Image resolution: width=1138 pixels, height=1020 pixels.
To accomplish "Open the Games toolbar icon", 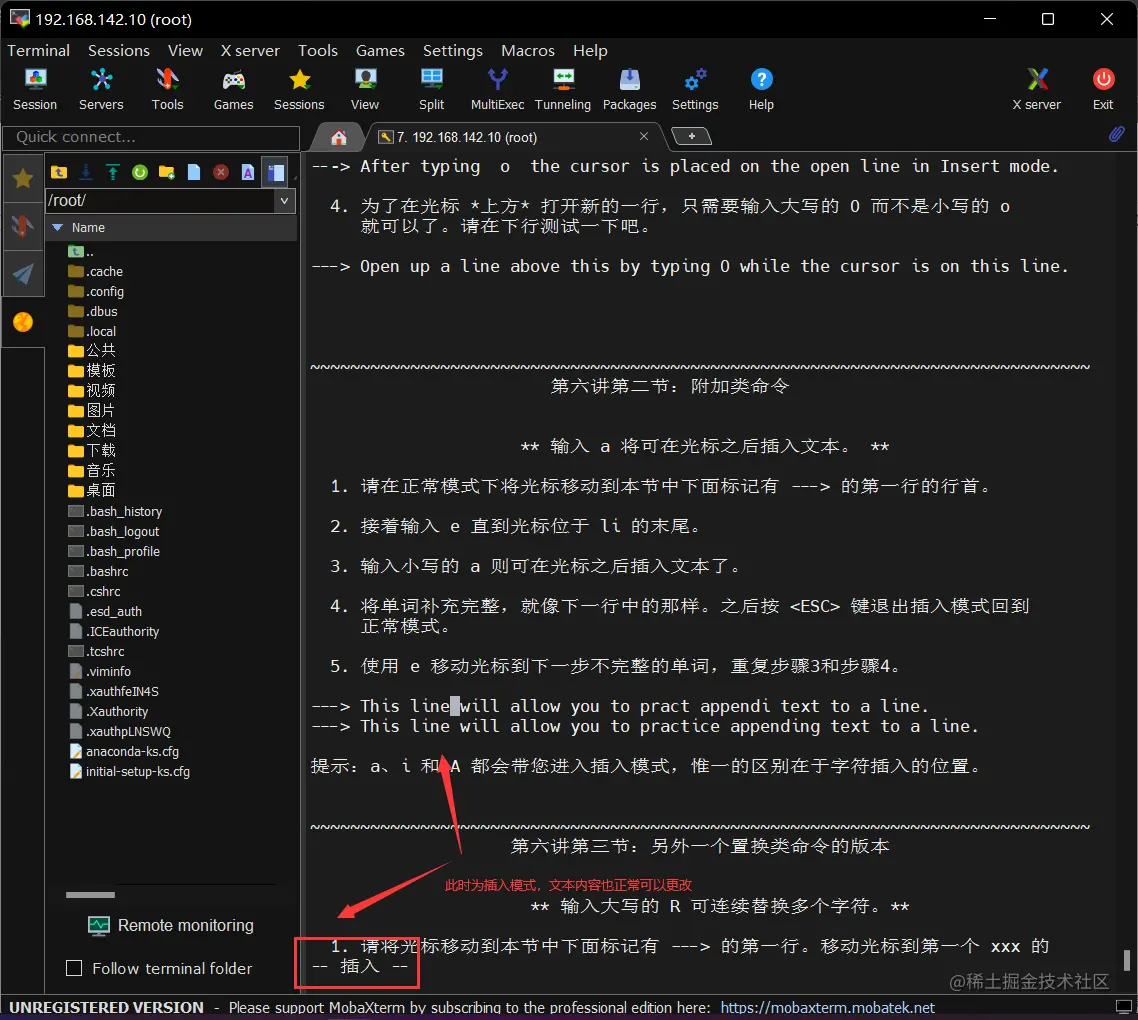I will (233, 89).
